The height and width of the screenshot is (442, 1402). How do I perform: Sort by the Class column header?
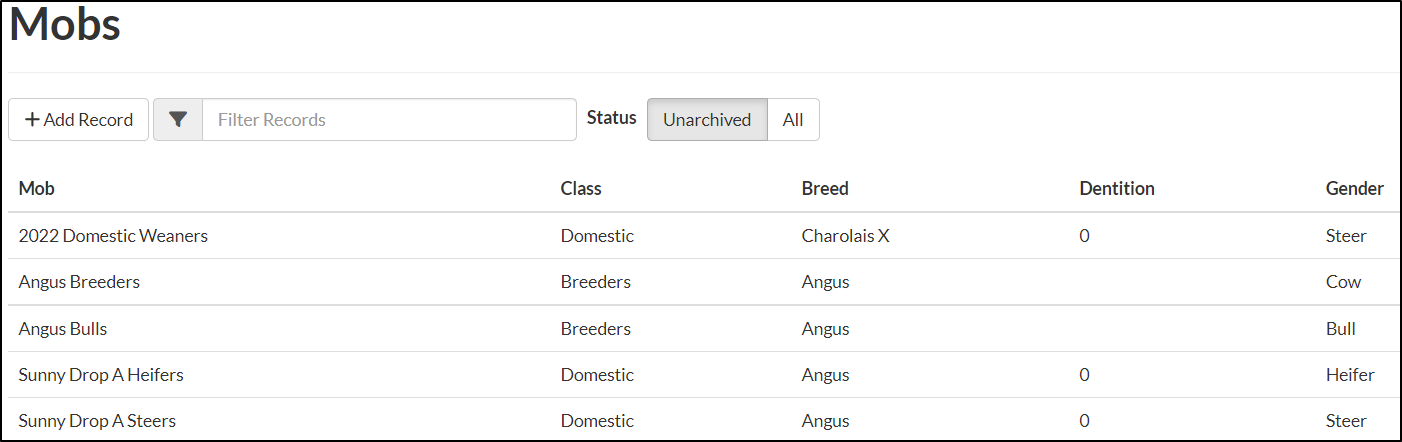pos(581,188)
